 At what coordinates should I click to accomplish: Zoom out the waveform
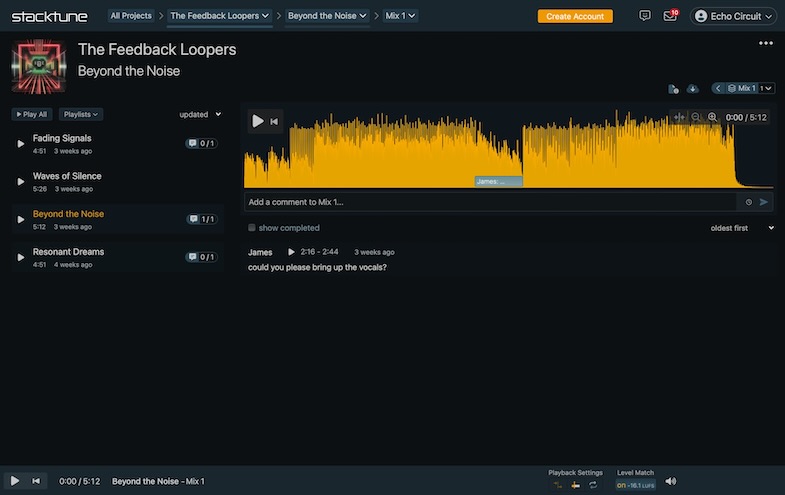[x=696, y=117]
